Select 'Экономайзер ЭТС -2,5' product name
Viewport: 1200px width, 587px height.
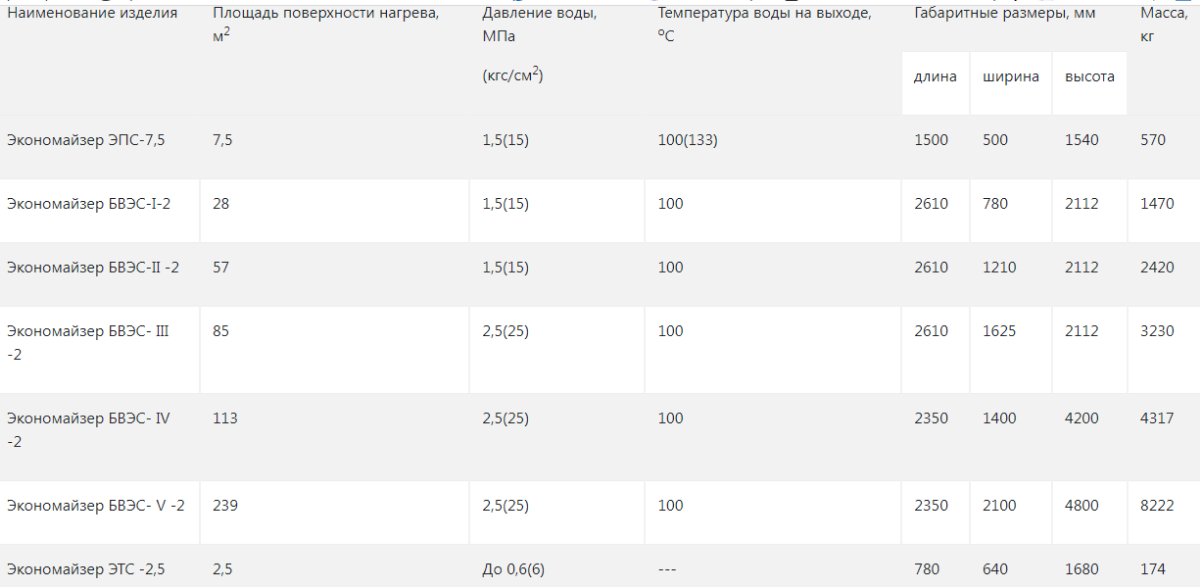88,569
